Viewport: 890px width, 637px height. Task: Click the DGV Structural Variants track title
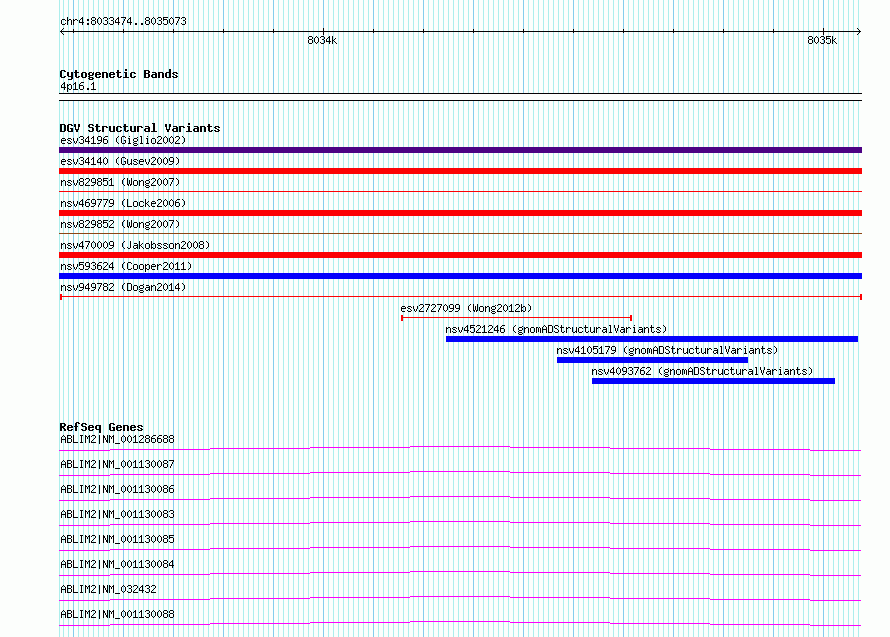(x=140, y=128)
